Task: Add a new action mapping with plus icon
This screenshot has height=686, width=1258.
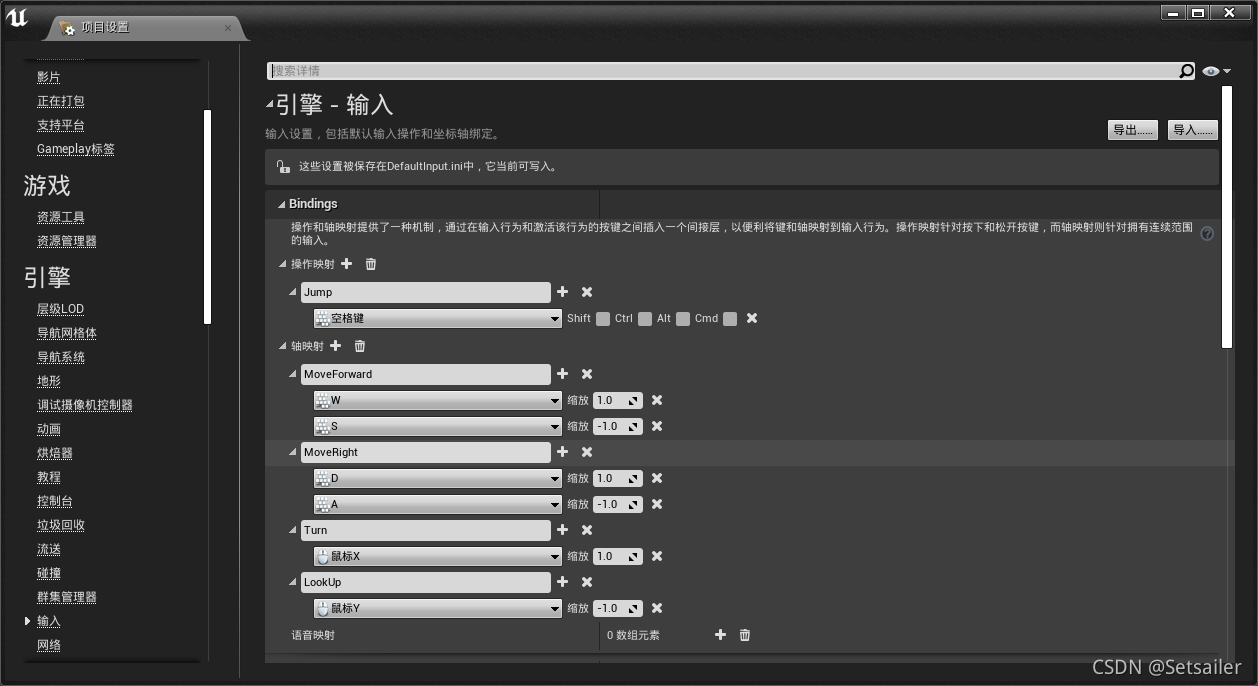Action: coord(347,264)
